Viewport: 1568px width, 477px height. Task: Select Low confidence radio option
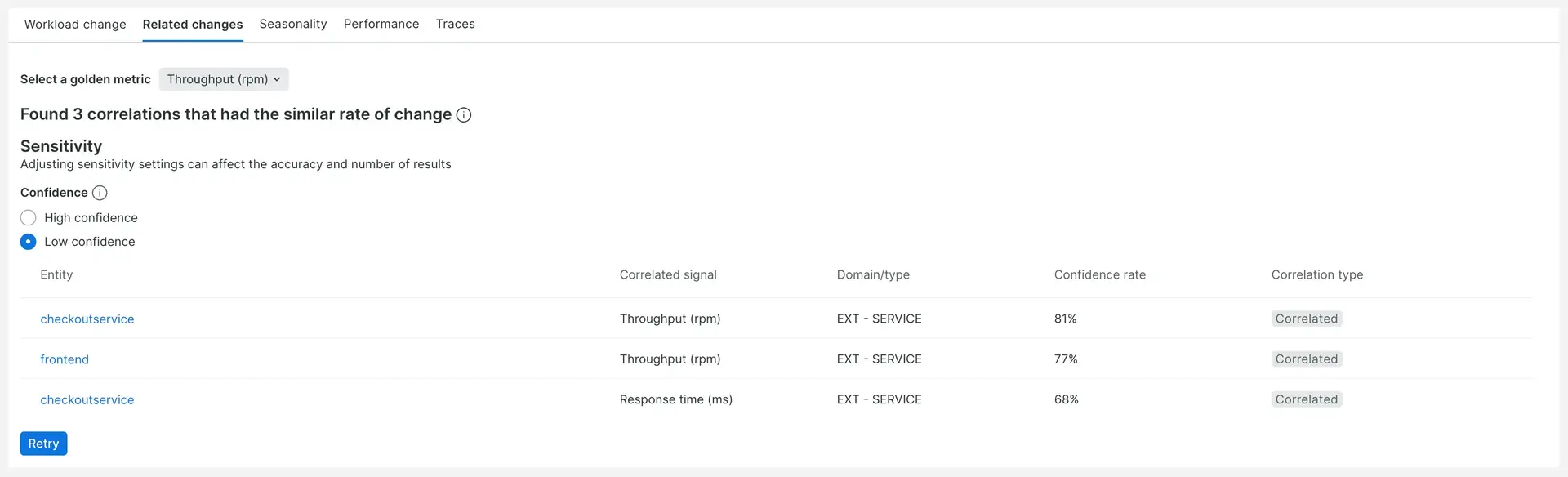(x=29, y=242)
